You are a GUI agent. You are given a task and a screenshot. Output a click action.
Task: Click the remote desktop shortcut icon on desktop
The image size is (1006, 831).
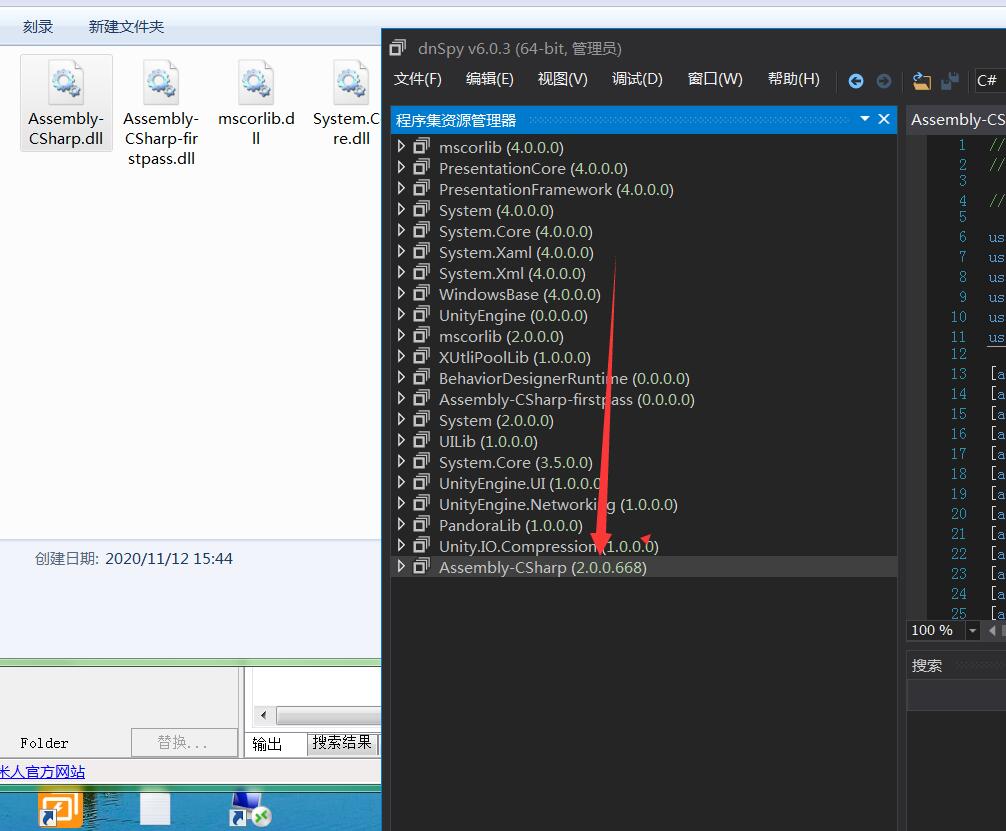[250, 809]
